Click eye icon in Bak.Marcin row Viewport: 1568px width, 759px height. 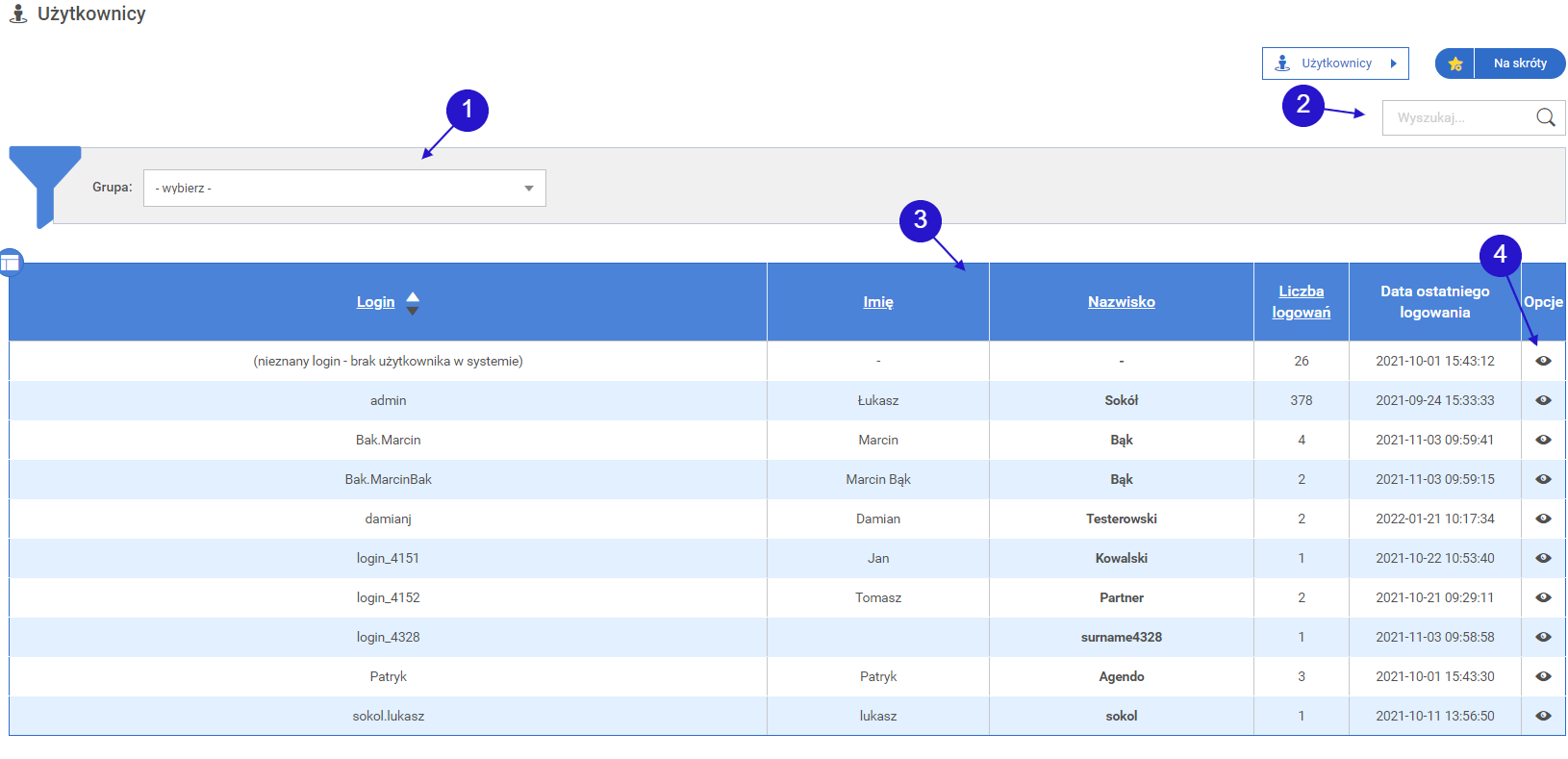tap(1543, 440)
